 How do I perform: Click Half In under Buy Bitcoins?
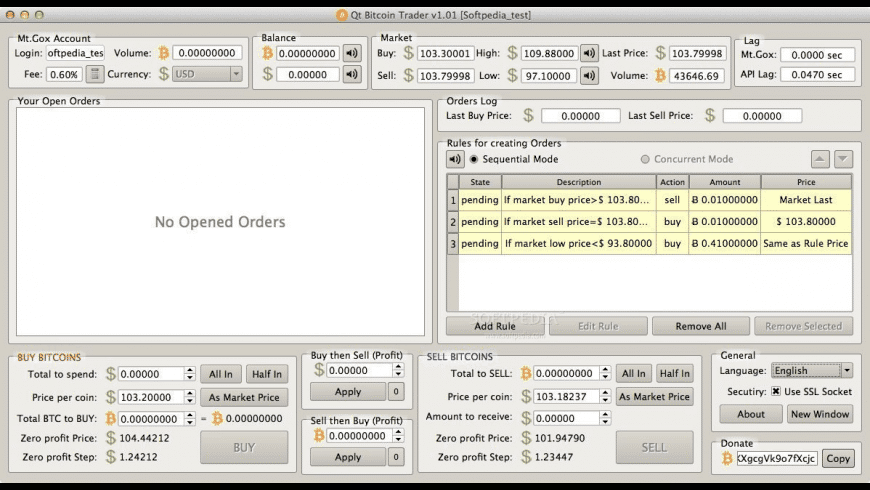267,374
